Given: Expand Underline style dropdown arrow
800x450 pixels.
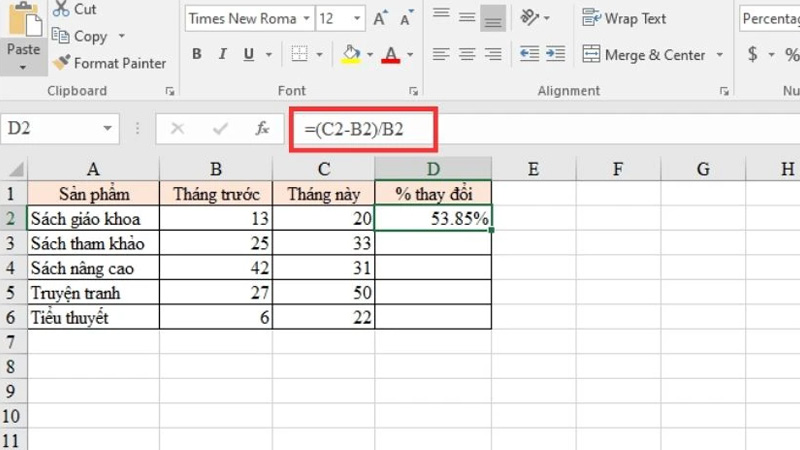Looking at the screenshot, I should 269,55.
